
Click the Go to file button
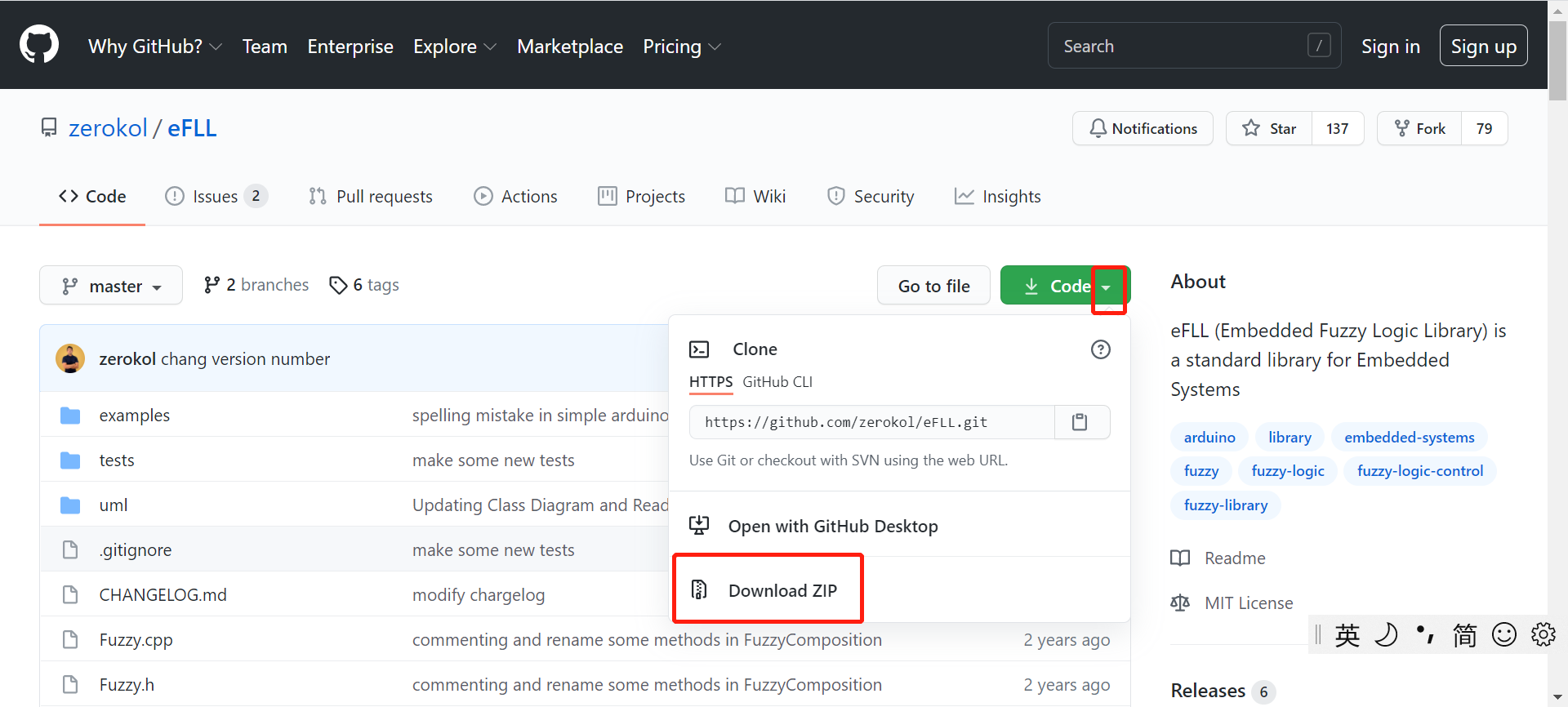click(x=933, y=286)
